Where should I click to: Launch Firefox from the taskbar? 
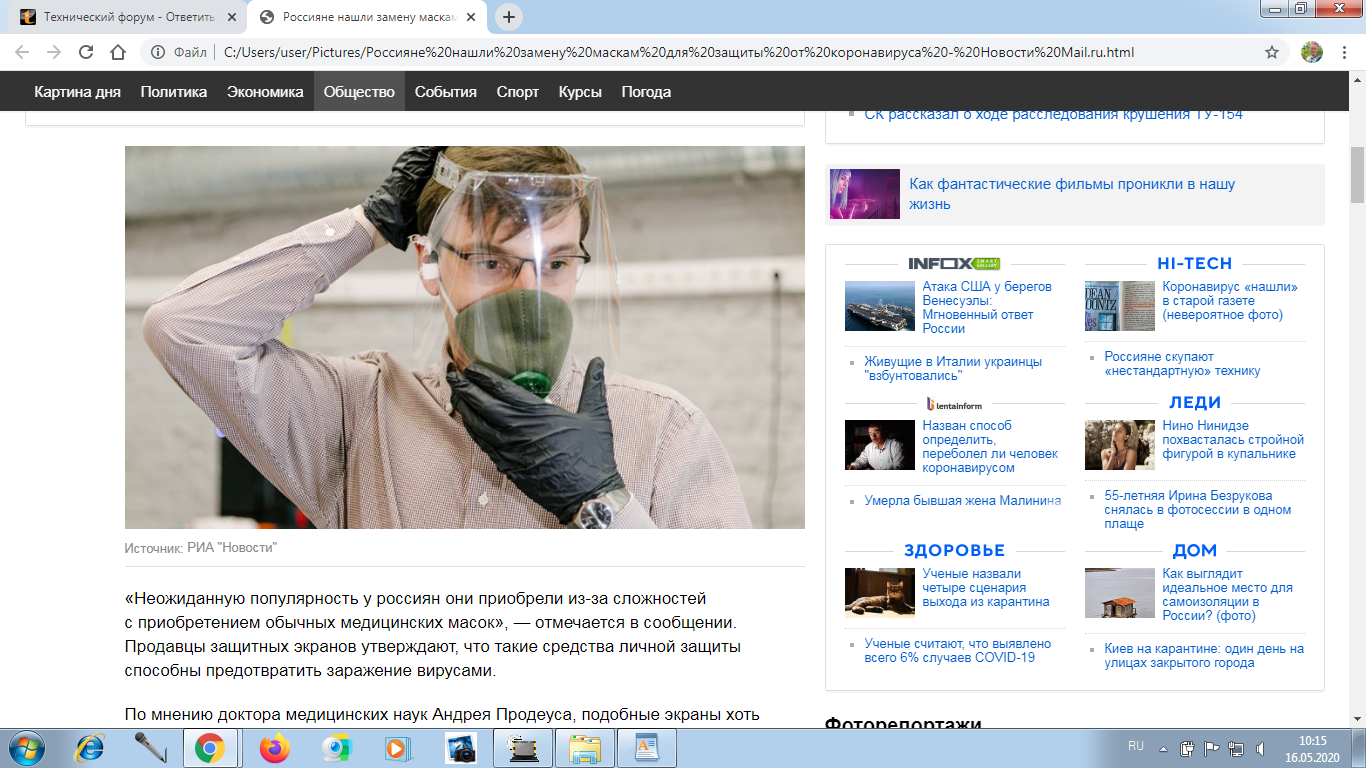point(273,748)
